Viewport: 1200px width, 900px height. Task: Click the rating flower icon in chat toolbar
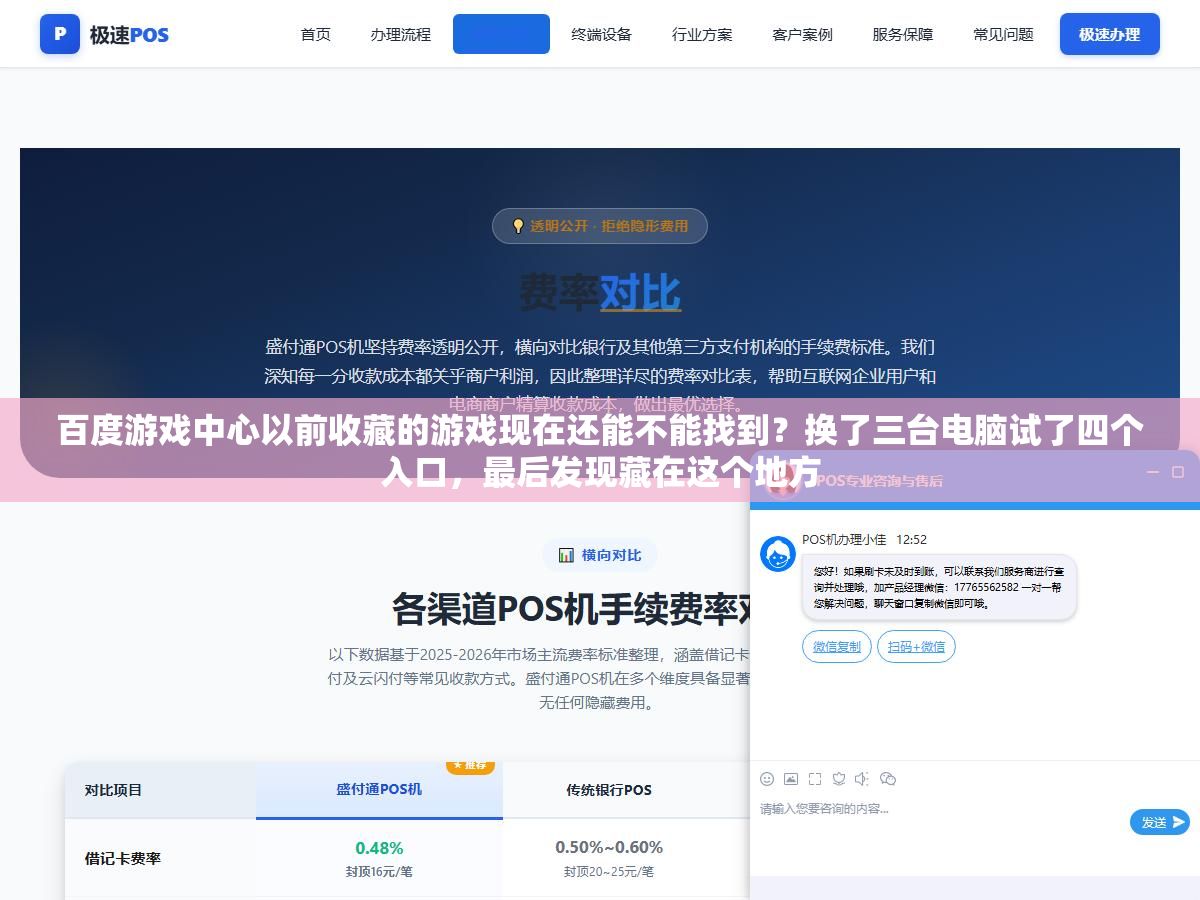point(839,778)
